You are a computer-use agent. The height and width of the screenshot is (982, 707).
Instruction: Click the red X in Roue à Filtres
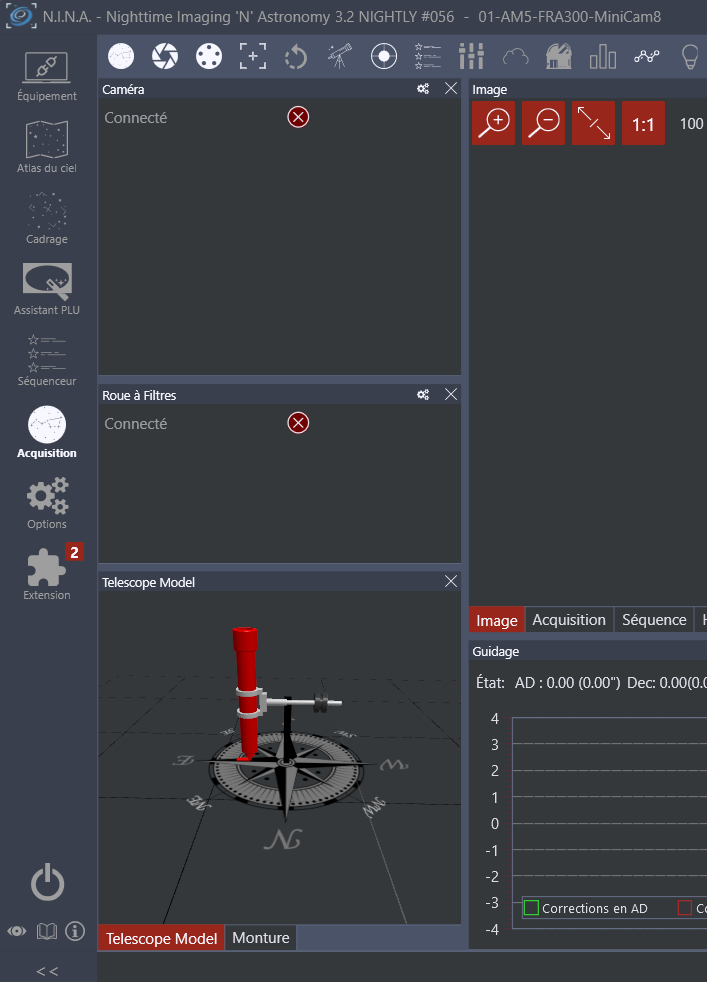(298, 423)
